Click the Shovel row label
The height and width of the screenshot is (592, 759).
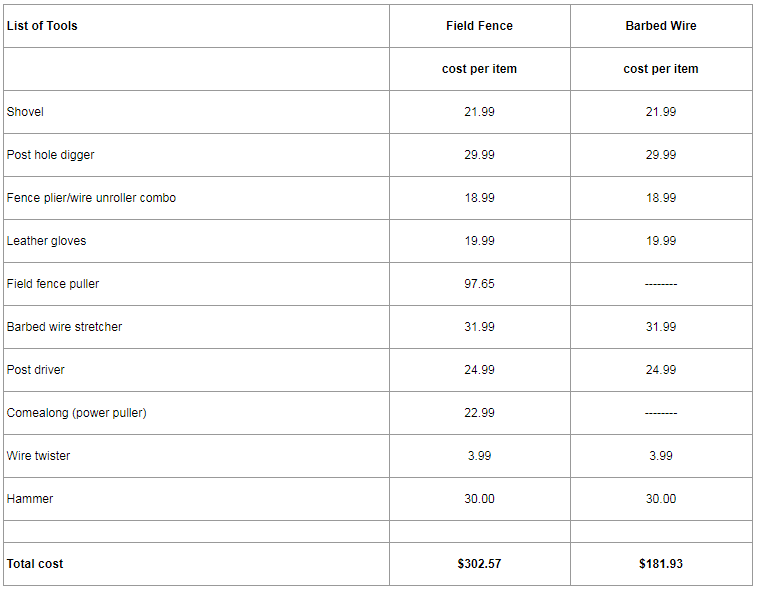pos(25,112)
